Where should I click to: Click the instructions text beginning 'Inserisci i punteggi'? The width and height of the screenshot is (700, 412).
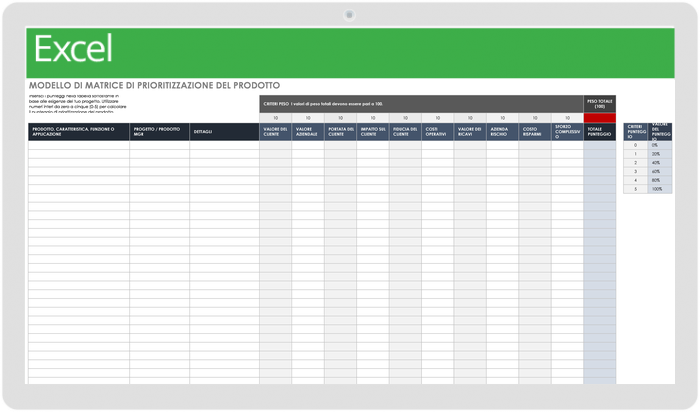[x=78, y=104]
